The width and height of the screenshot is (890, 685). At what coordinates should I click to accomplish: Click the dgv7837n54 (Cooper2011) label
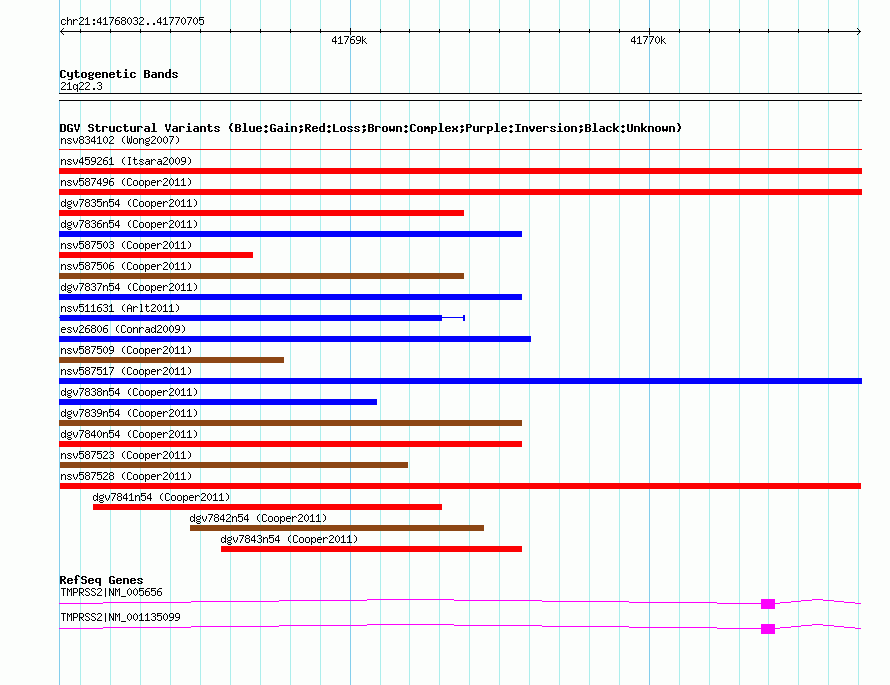[129, 287]
